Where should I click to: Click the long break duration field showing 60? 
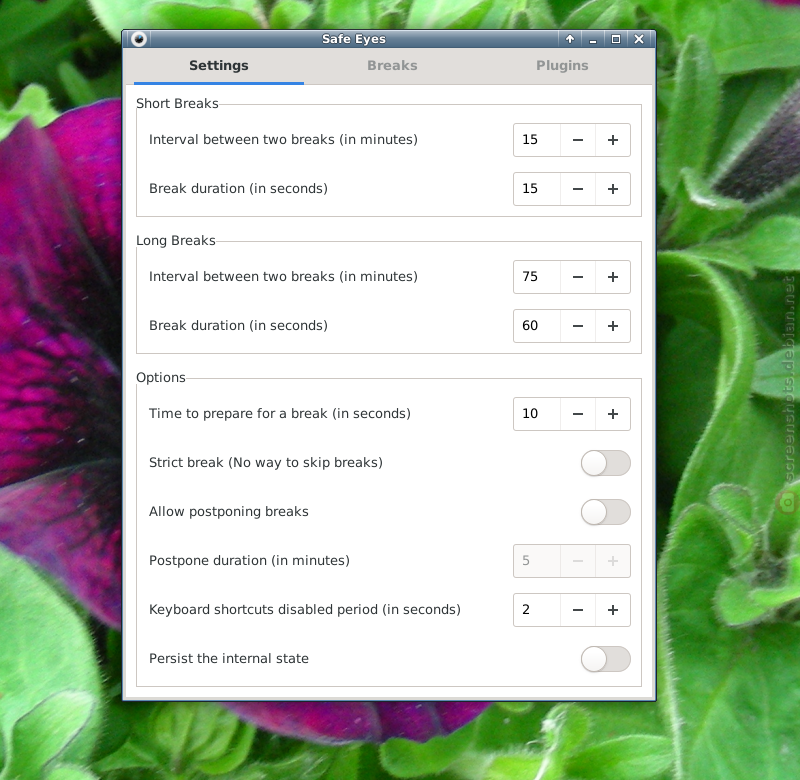click(x=537, y=326)
